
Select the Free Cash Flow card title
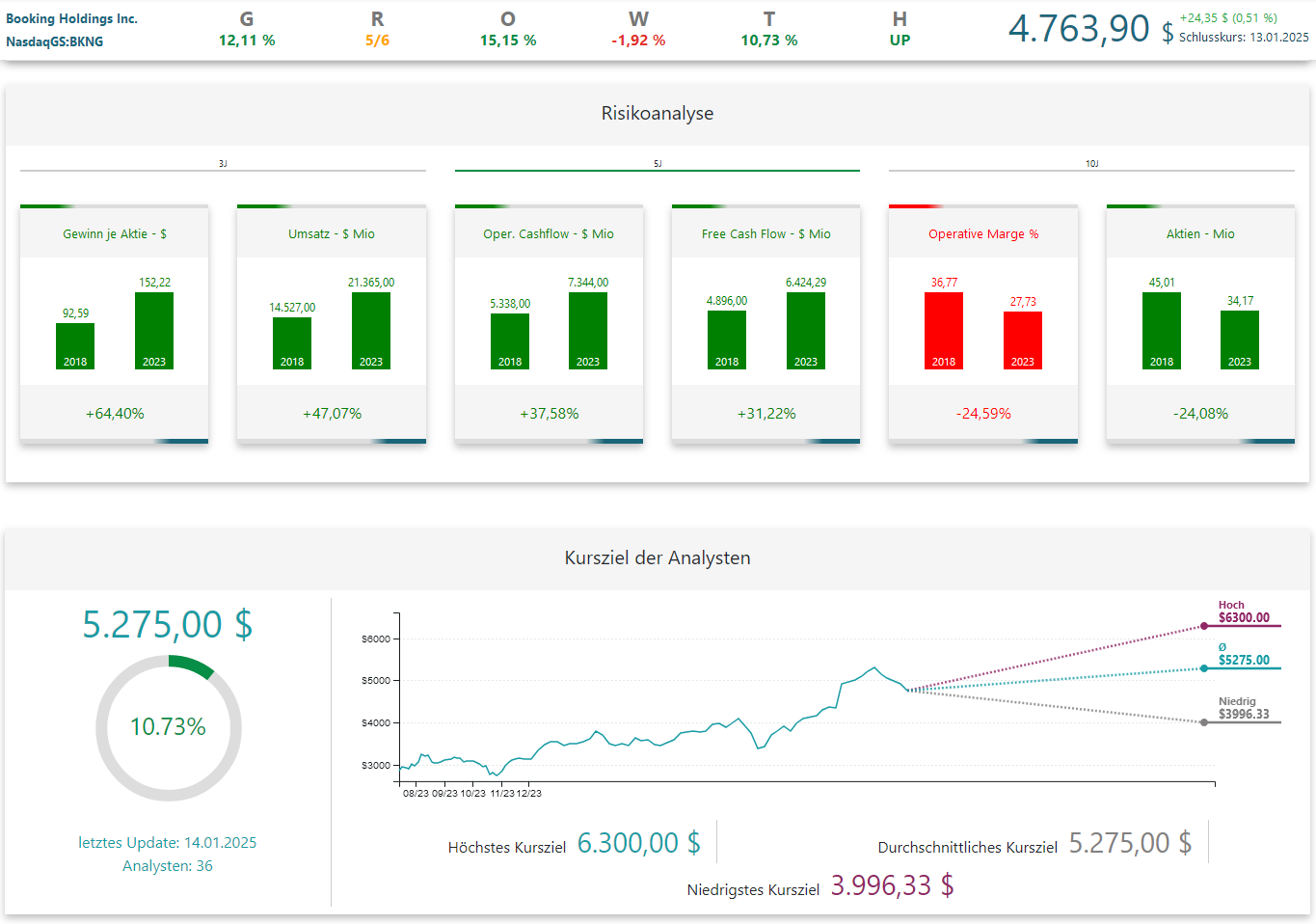766,233
